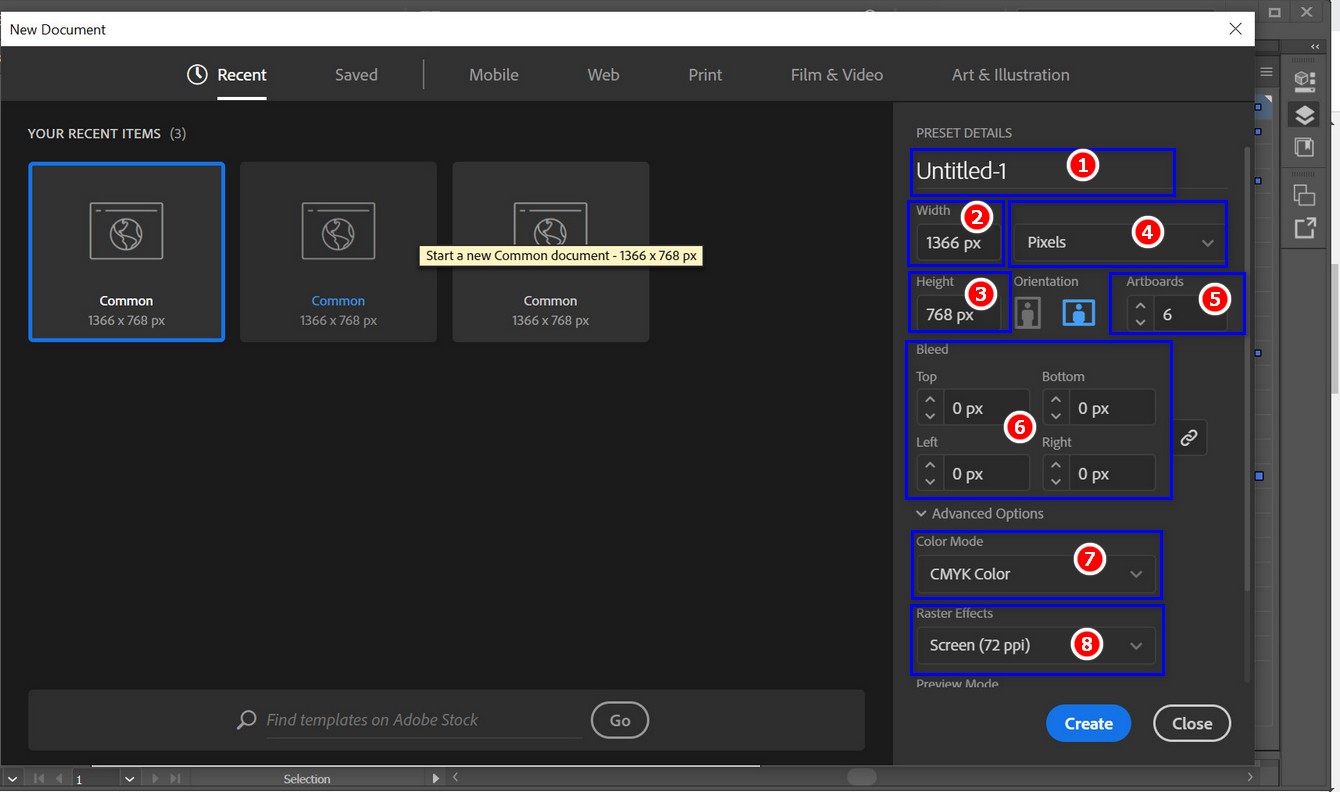Switch to the Mobile tab
The width and height of the screenshot is (1340, 792).
[493, 75]
